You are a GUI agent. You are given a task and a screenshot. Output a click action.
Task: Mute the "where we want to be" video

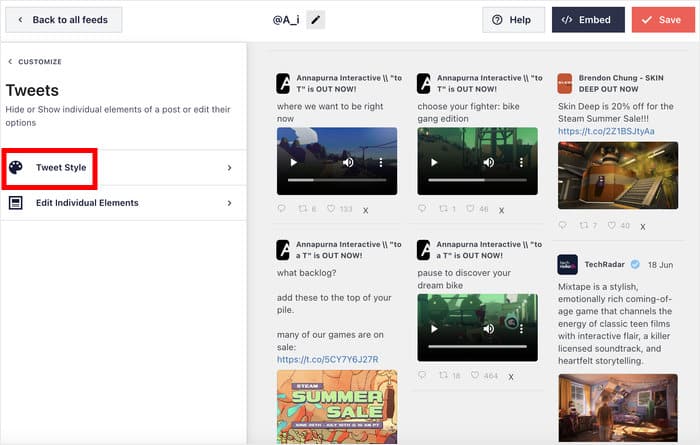[348, 162]
